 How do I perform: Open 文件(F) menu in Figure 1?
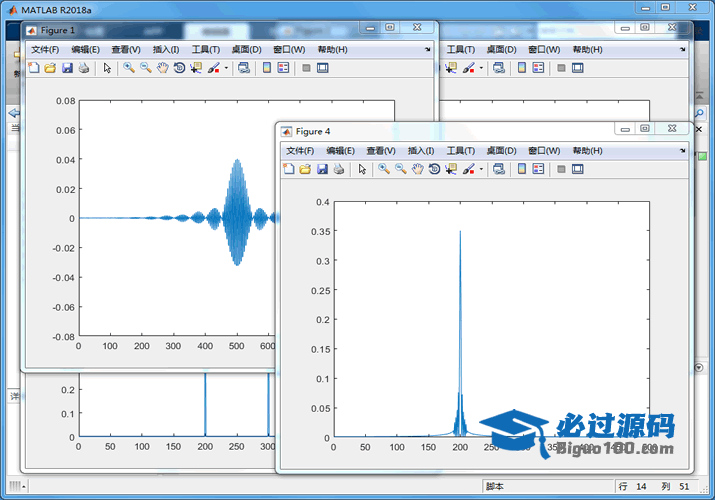(x=45, y=49)
